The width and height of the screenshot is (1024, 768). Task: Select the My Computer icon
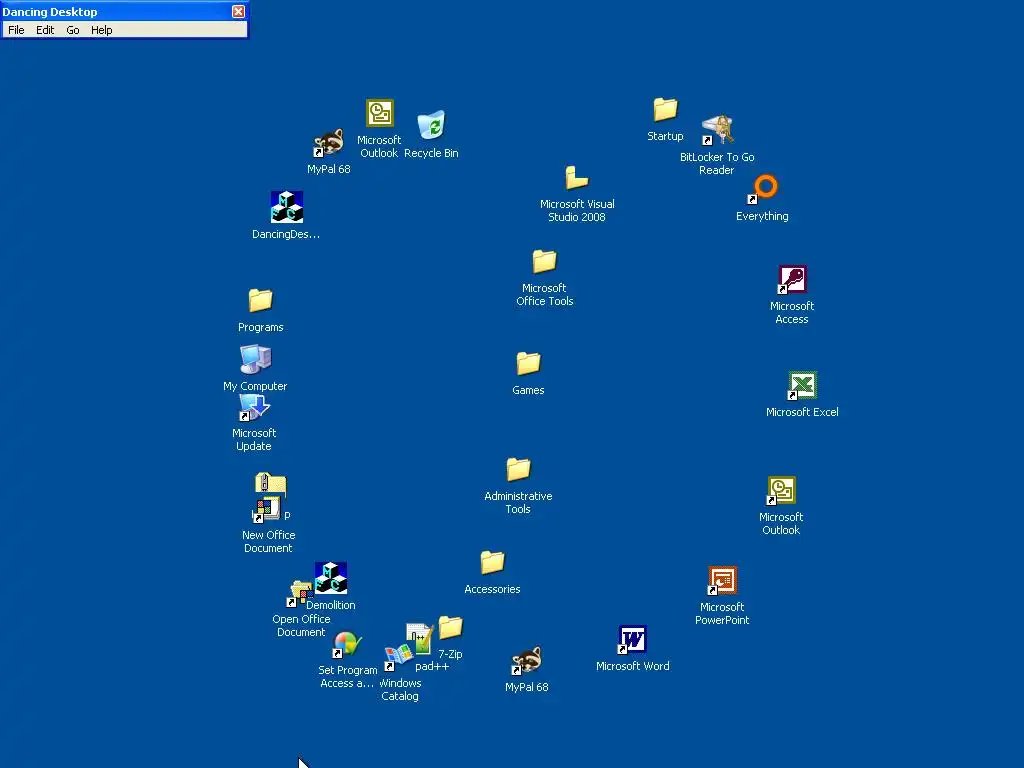[x=255, y=359]
